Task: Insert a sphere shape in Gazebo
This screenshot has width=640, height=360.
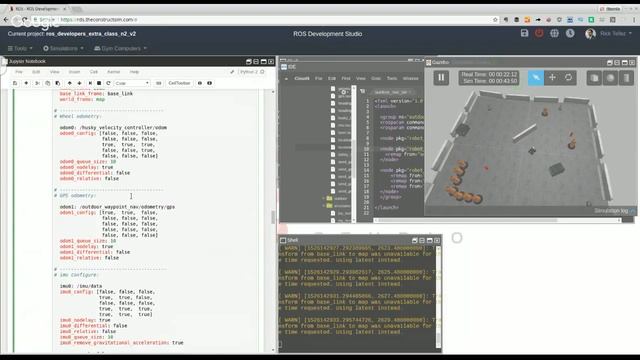Action: 610,78
